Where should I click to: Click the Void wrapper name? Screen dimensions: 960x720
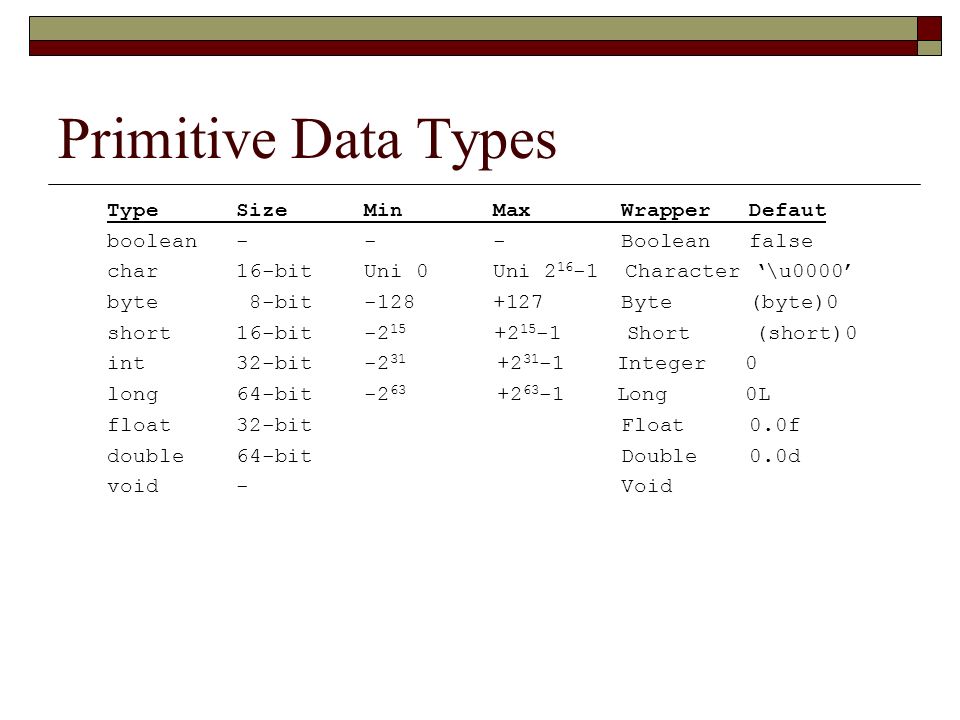(x=647, y=486)
